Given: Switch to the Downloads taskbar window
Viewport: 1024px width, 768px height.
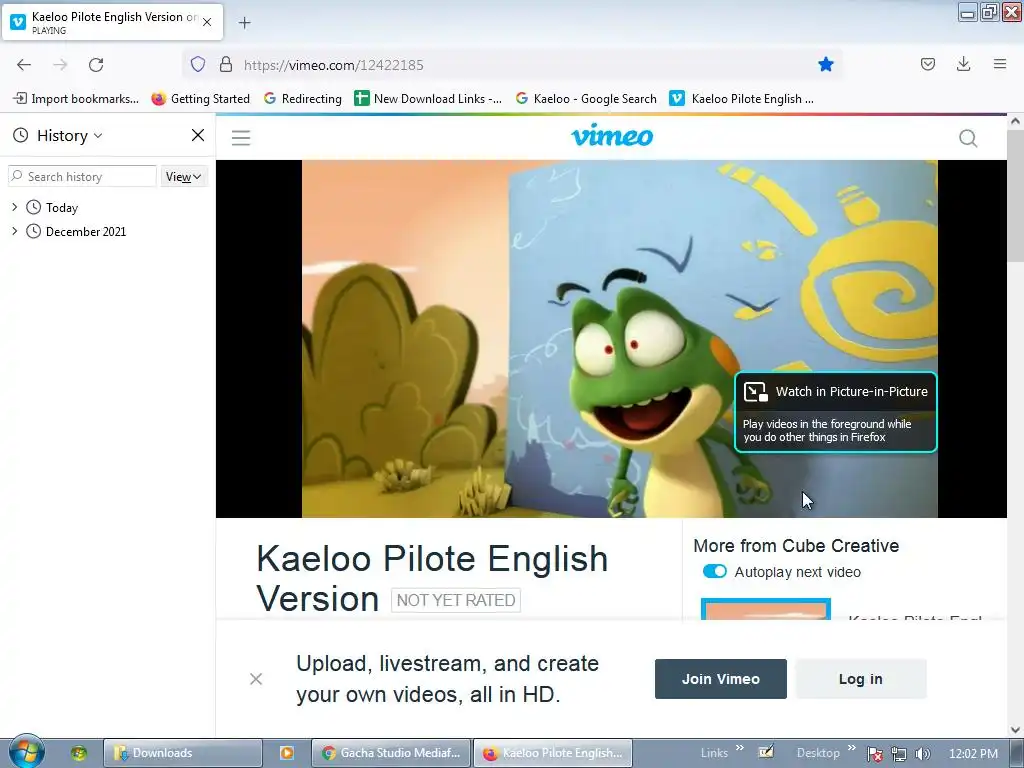Looking at the screenshot, I should coord(183,753).
